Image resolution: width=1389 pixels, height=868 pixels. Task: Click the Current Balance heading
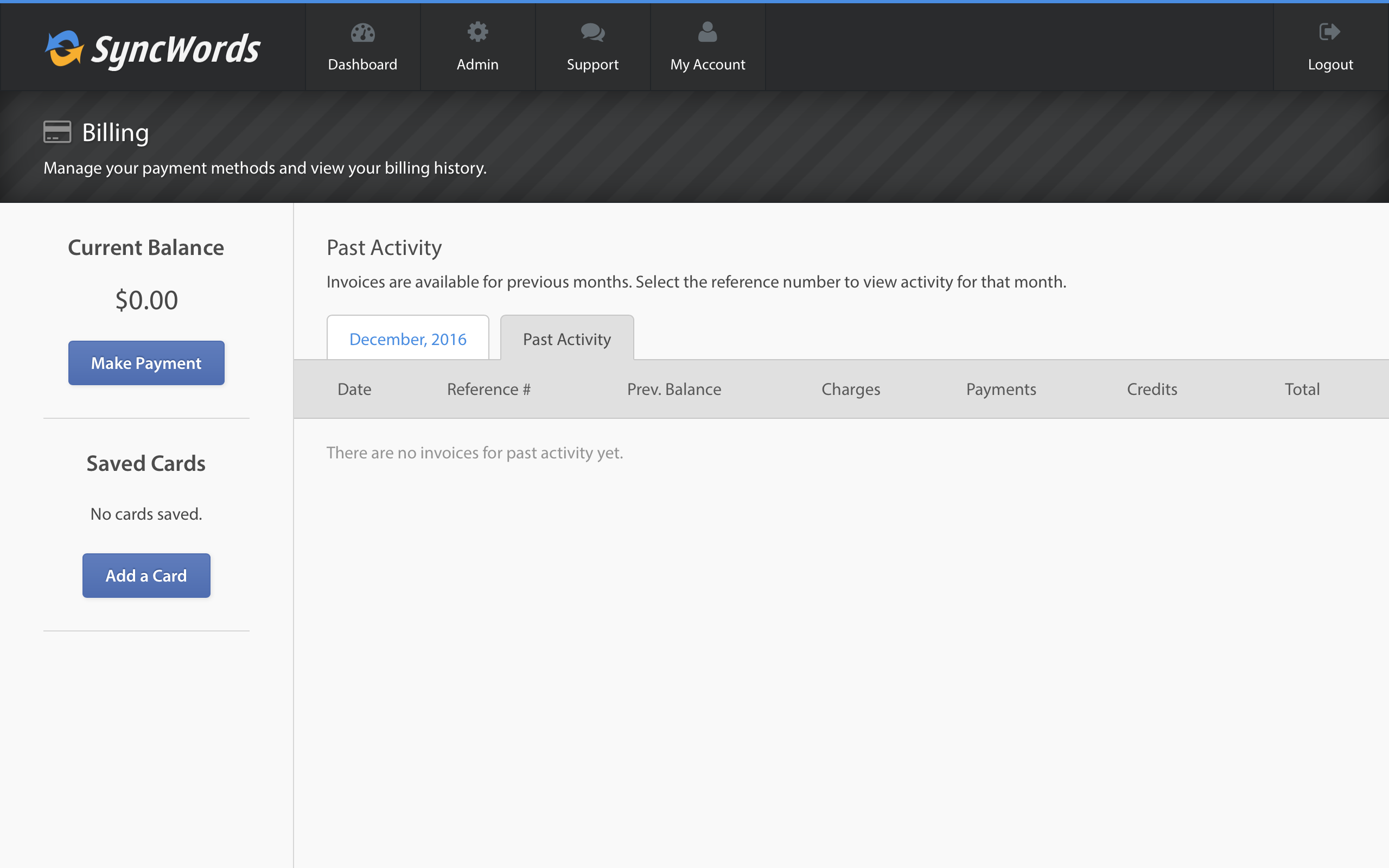[146, 247]
